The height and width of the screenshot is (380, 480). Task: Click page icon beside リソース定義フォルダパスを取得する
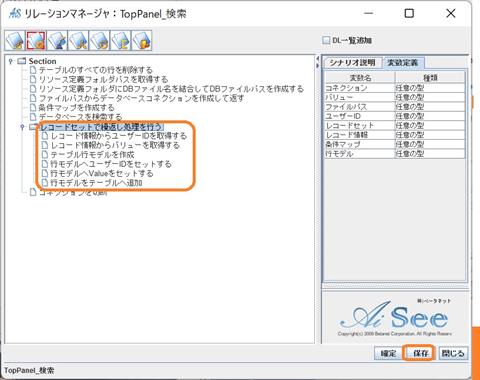33,79
